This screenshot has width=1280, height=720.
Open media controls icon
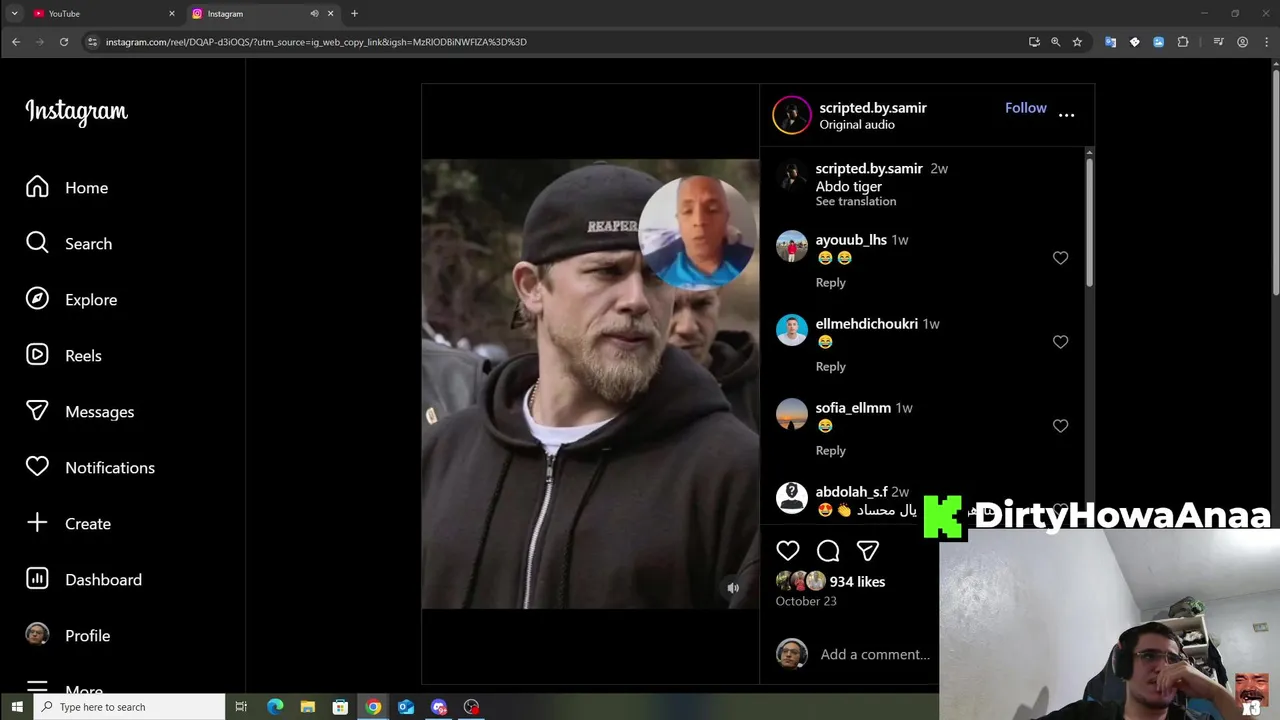[x=1218, y=42]
